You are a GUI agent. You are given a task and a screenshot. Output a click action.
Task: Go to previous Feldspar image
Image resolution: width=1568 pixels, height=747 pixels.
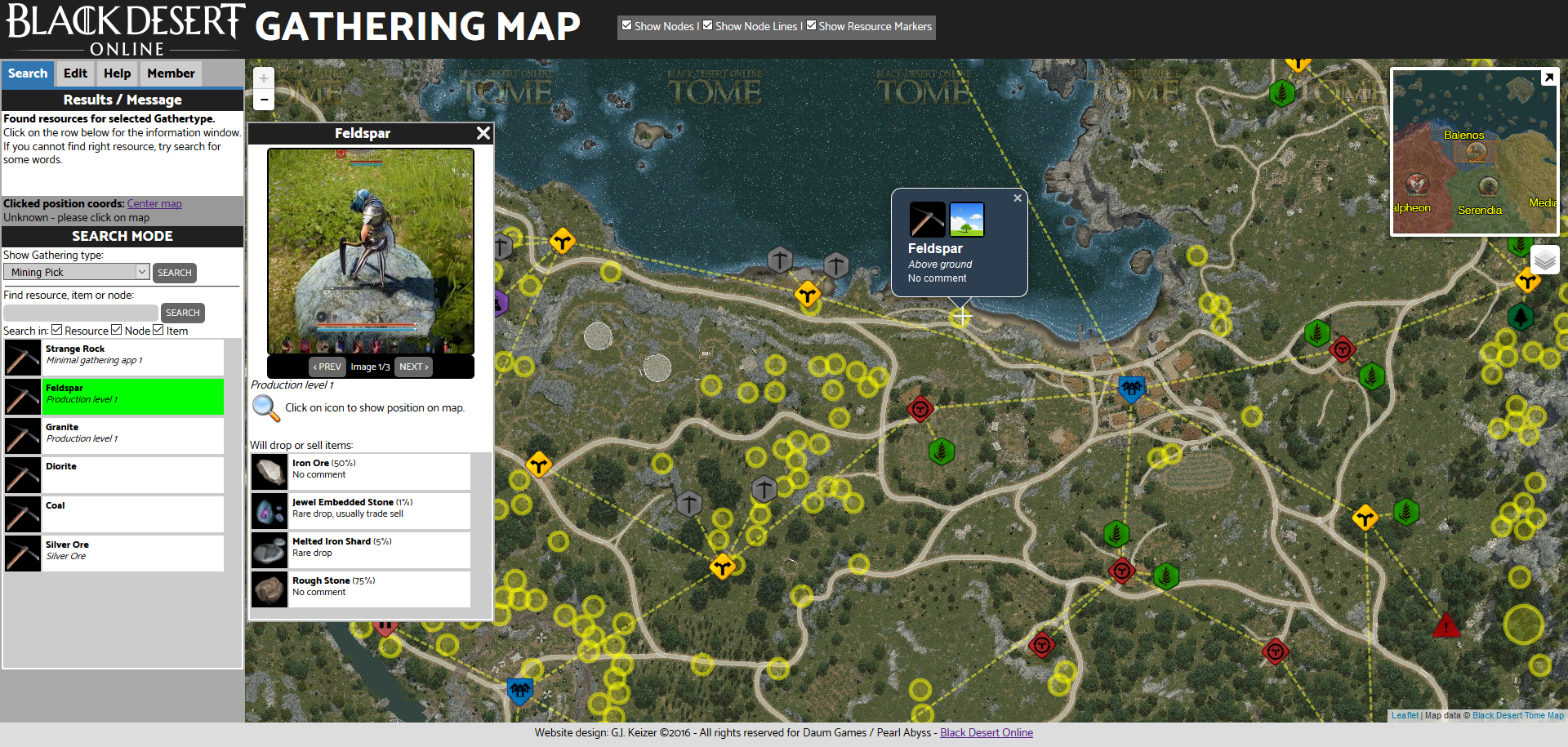click(x=327, y=367)
